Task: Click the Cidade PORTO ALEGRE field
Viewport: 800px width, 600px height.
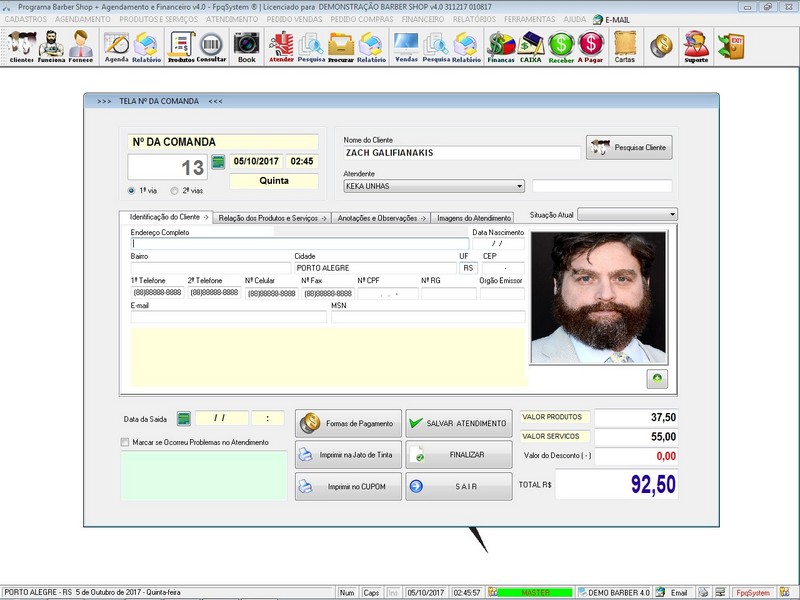Action: pos(375,268)
